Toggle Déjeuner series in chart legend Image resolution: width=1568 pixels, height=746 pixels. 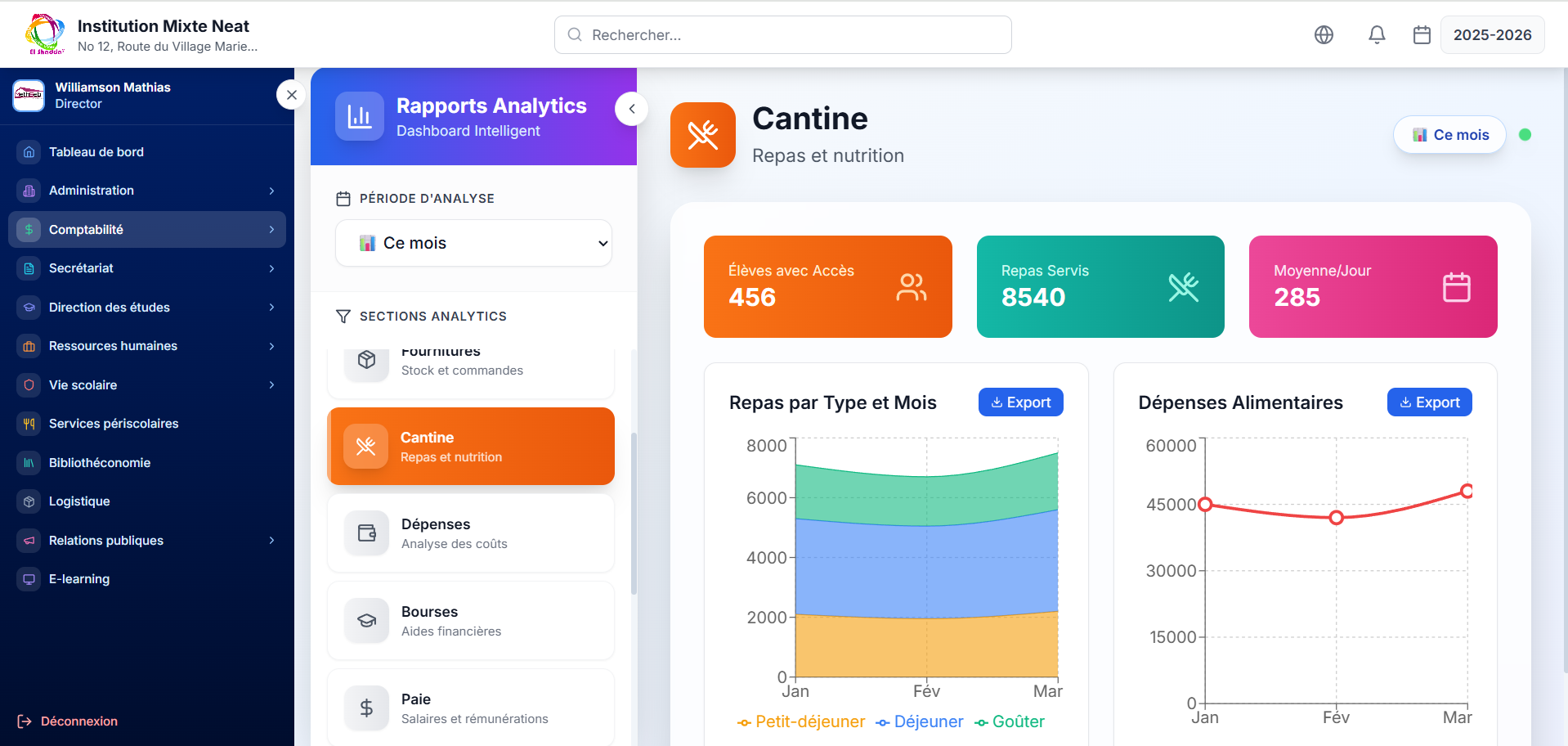tap(920, 721)
